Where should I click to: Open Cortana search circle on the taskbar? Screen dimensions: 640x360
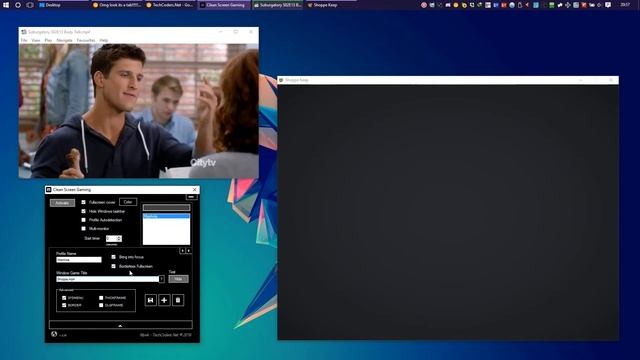click(x=18, y=5)
